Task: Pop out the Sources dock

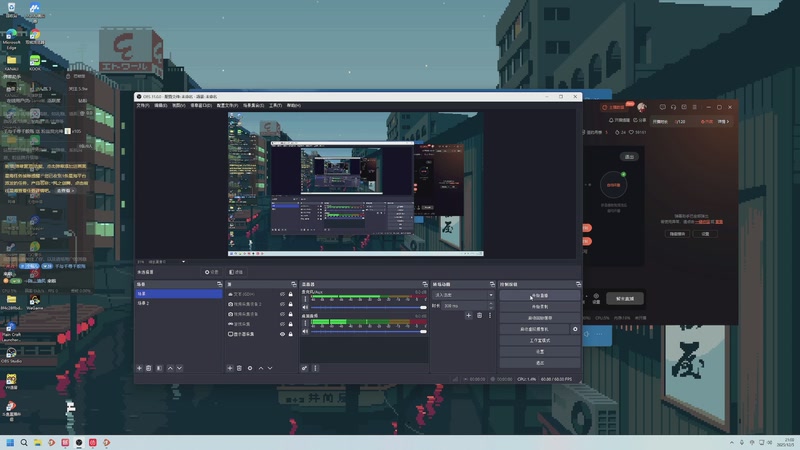Action: click(293, 284)
